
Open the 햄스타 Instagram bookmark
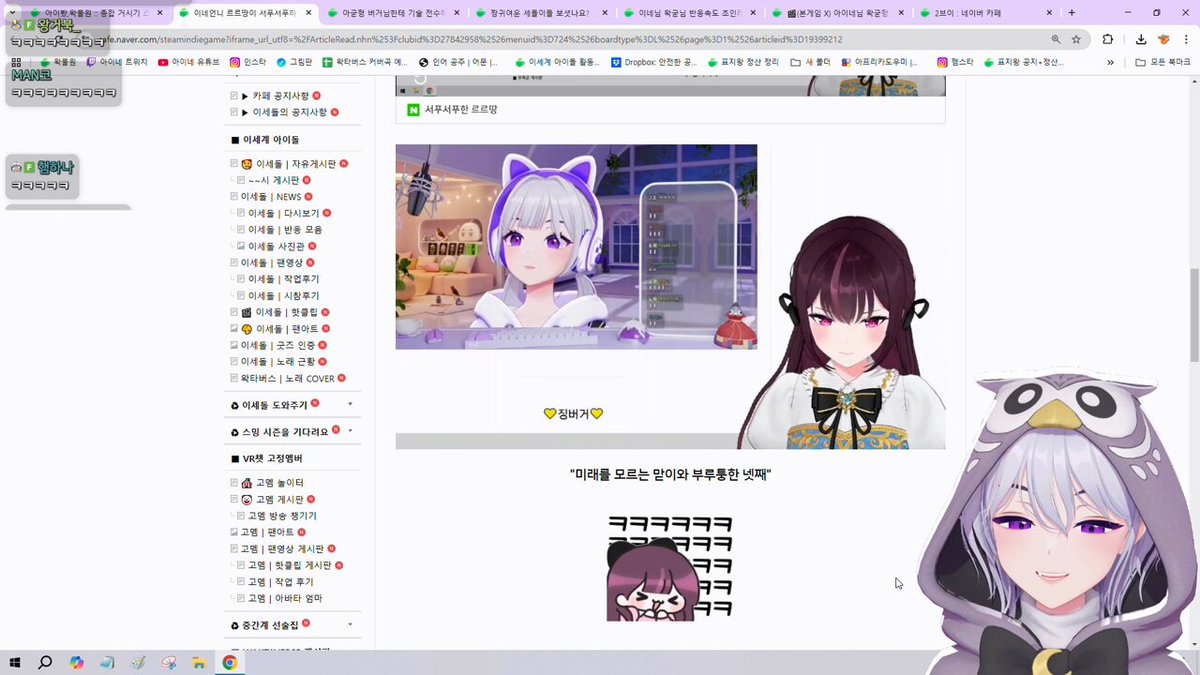[955, 62]
